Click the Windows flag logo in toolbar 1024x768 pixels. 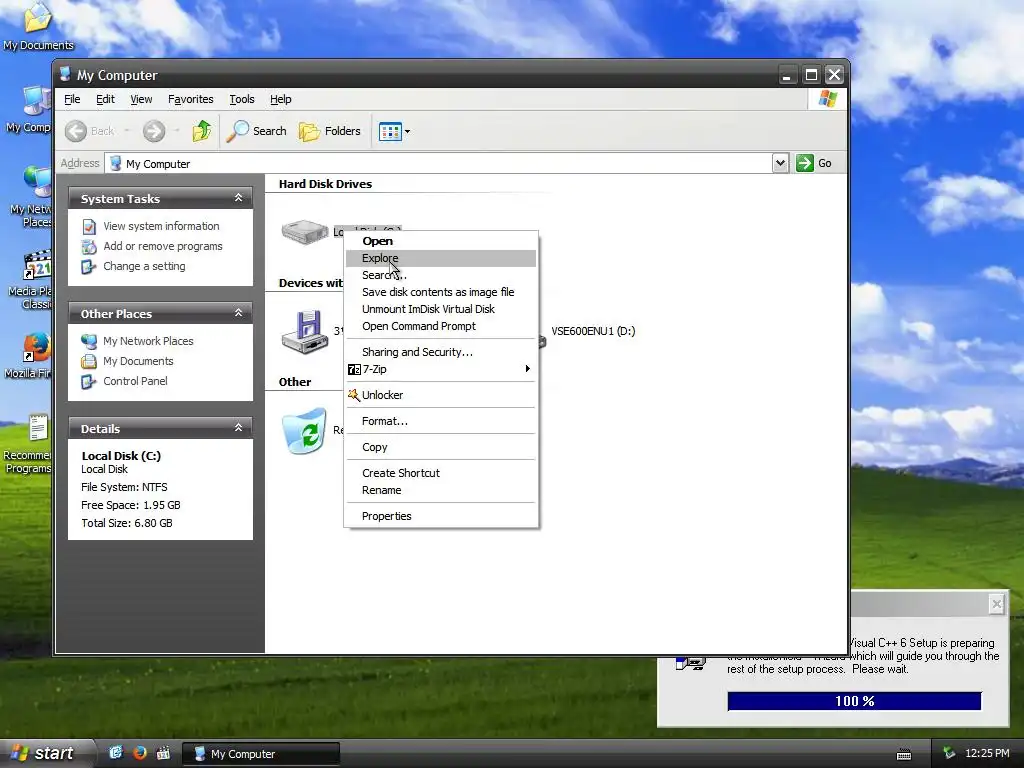tap(827, 99)
